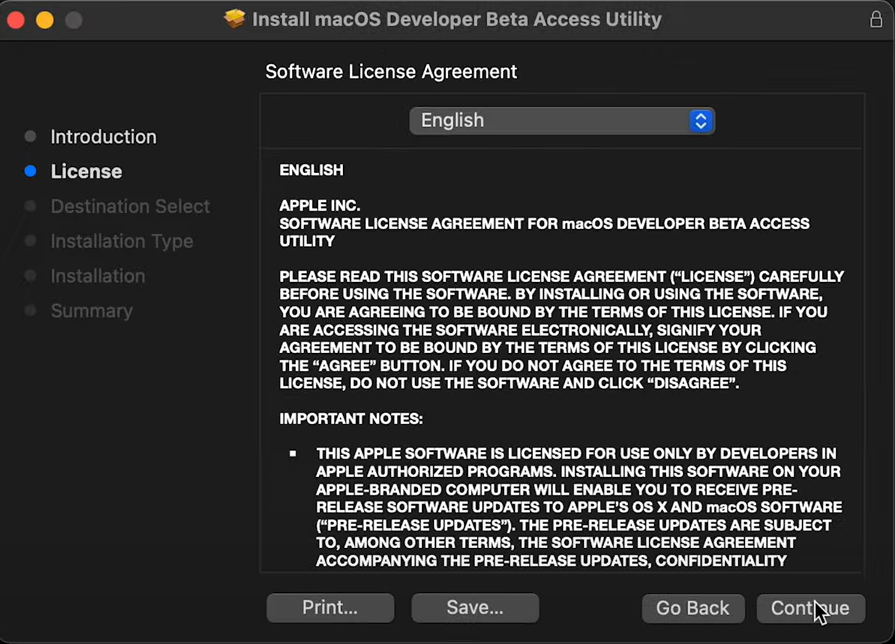This screenshot has width=895, height=644.
Task: Click the Save... button
Action: click(475, 607)
